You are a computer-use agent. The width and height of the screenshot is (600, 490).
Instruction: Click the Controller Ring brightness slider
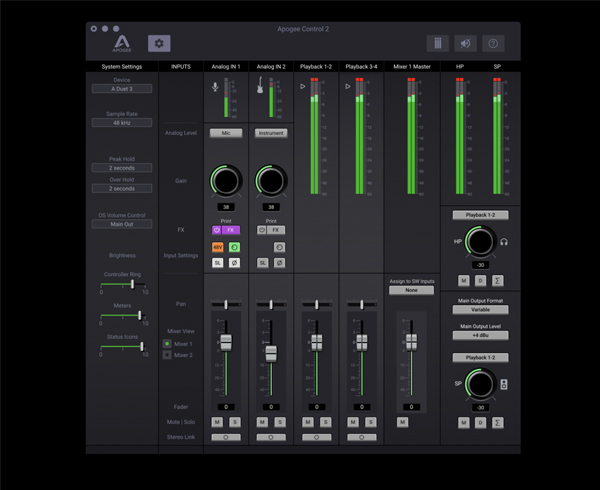click(123, 285)
